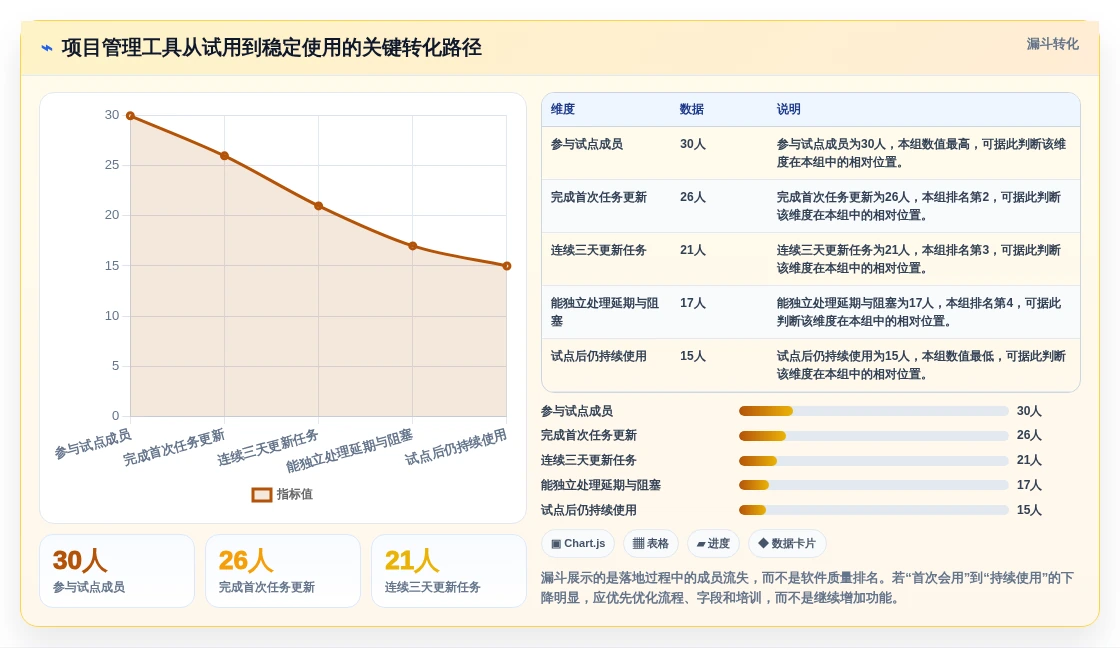Screen dimensions: 1120x648
Task: Open the 26人 完成首次任务更新 data card
Action: point(283,571)
